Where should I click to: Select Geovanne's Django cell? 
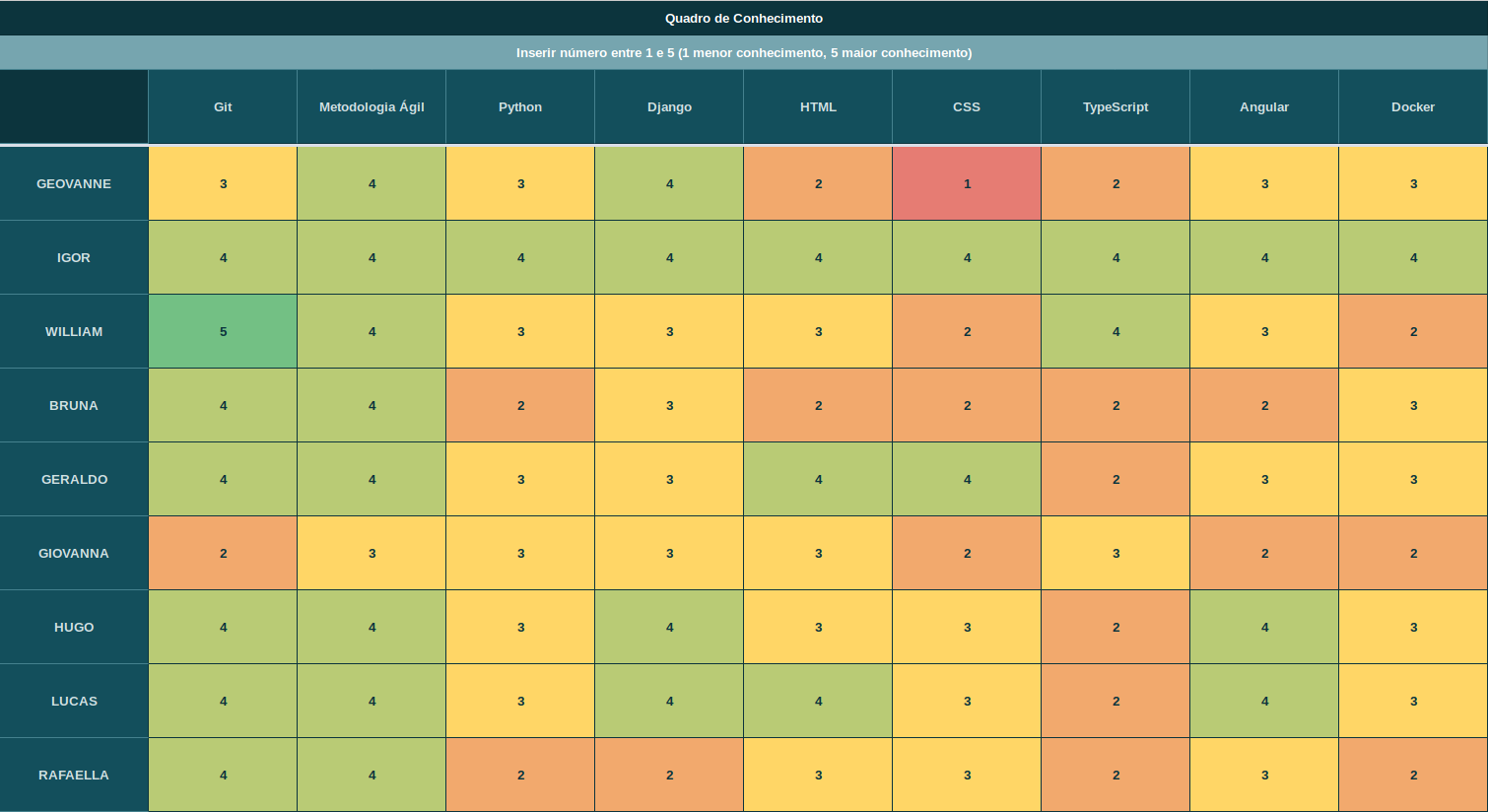[x=669, y=183]
